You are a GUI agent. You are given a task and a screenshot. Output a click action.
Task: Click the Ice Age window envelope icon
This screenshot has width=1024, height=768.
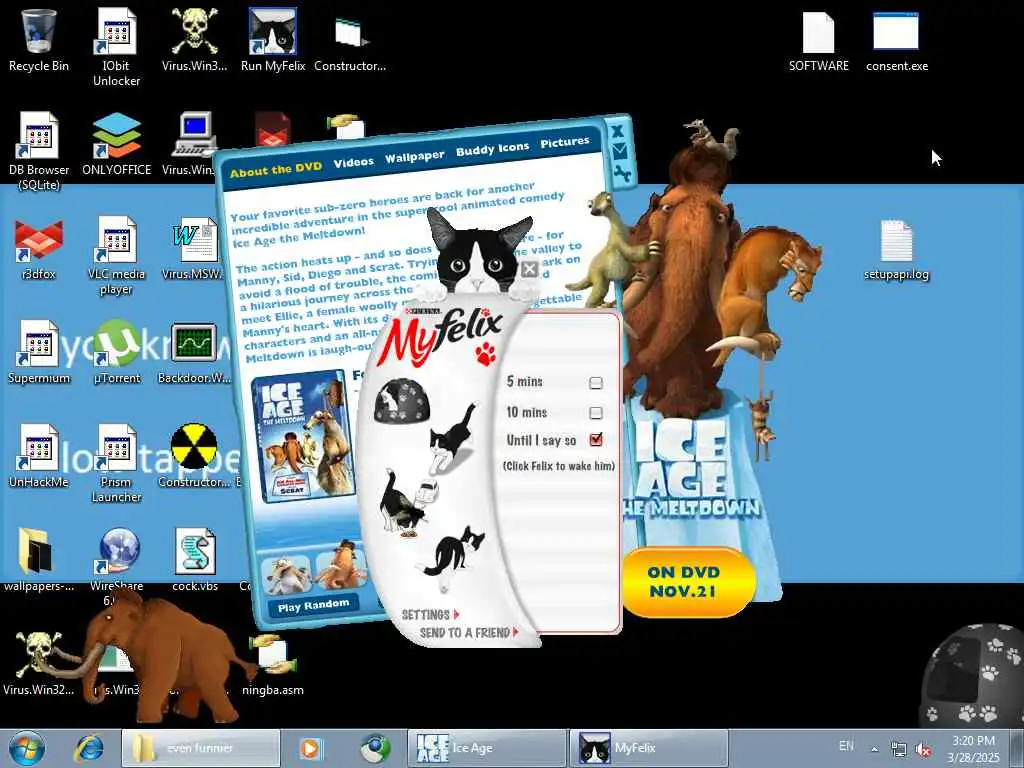pyautogui.click(x=619, y=152)
